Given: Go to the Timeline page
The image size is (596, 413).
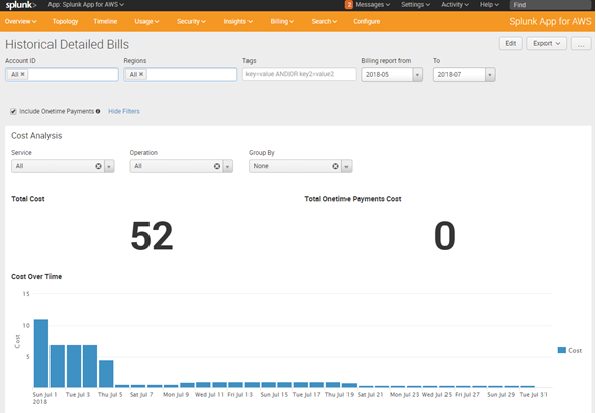Looking at the screenshot, I should [x=105, y=21].
